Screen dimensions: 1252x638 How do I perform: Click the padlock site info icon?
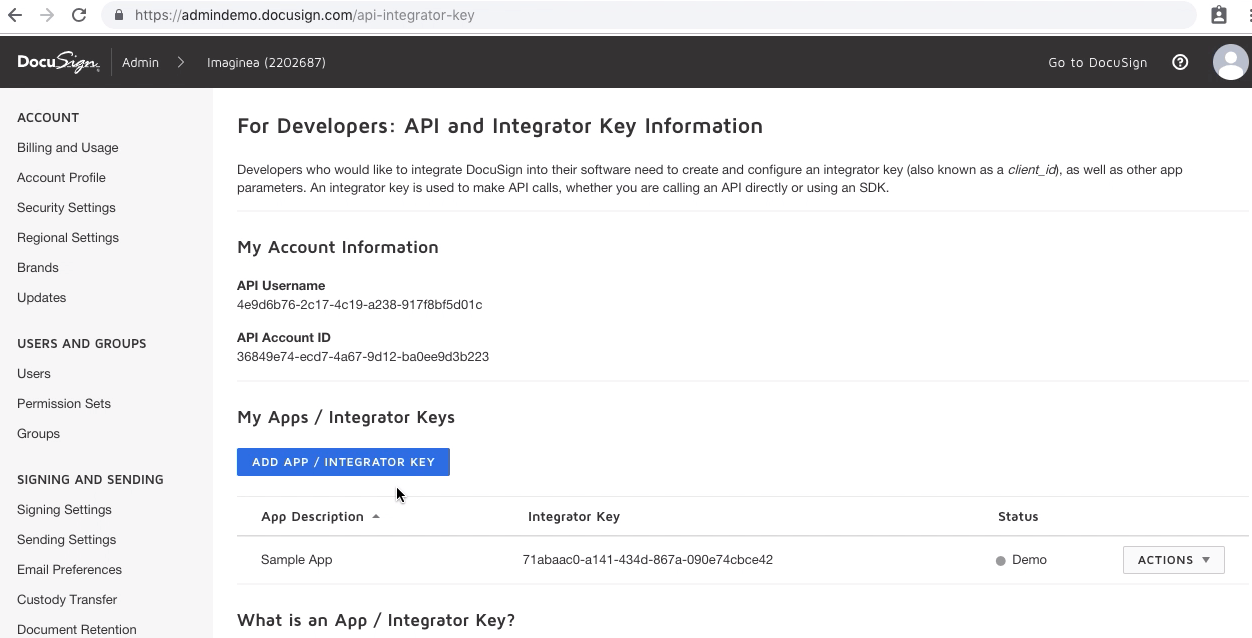click(119, 15)
